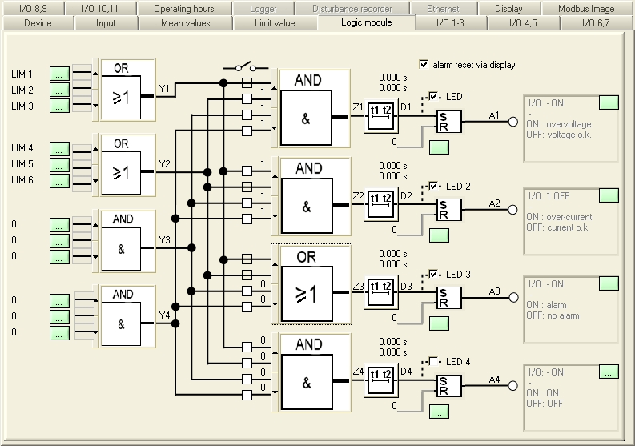This screenshot has width=636, height=447.
Task: Switch to the Limit values tab
Action: tap(274, 21)
